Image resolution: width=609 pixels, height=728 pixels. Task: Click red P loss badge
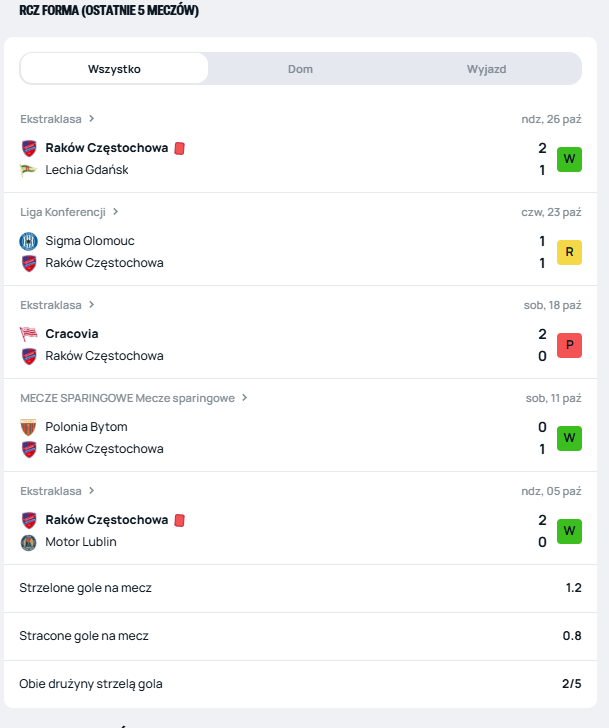coord(569,345)
